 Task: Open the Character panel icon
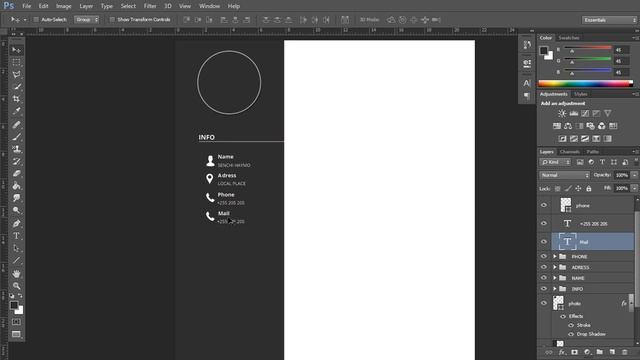tap(527, 83)
